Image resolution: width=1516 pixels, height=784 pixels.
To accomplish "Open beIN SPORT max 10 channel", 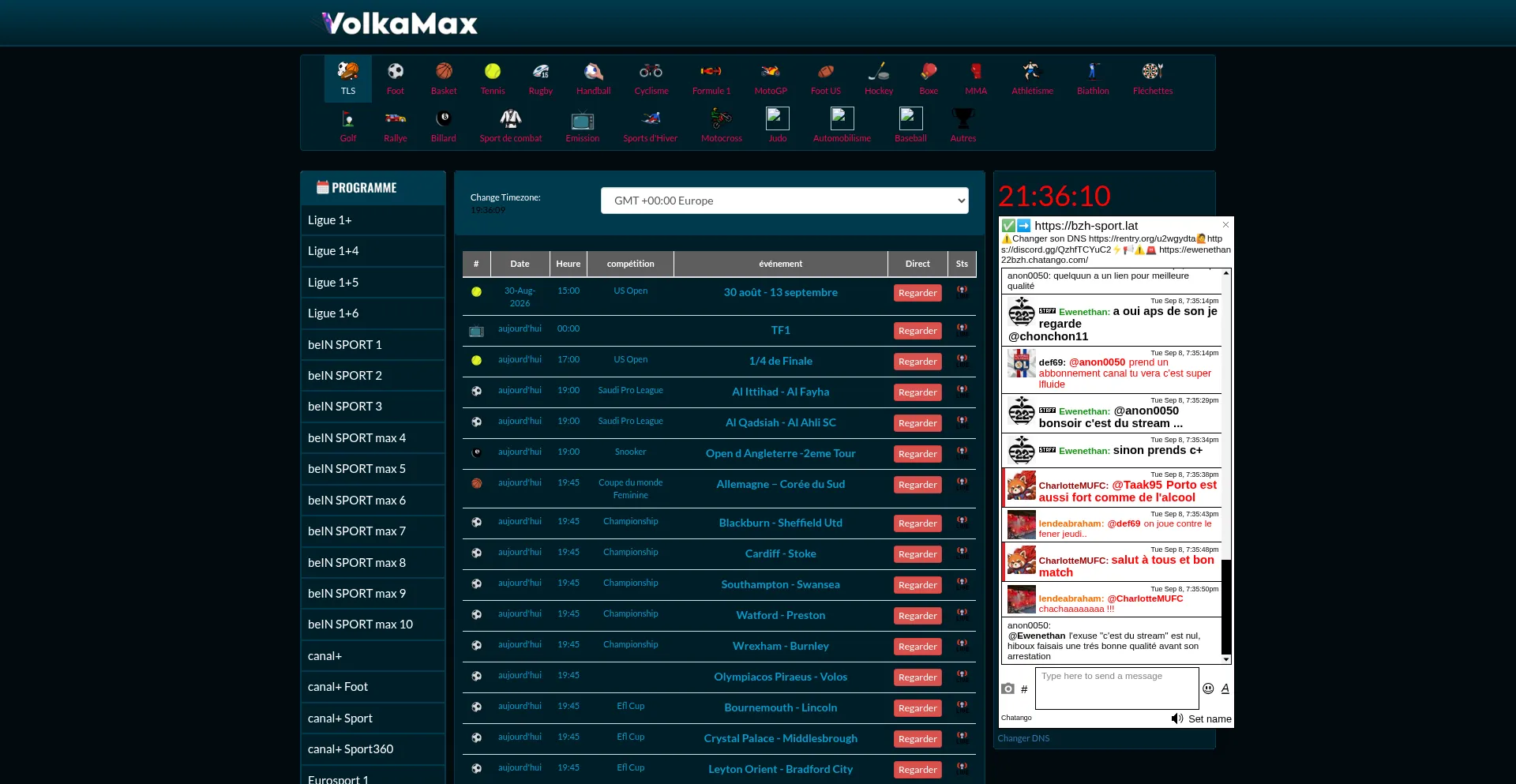I will tap(373, 625).
